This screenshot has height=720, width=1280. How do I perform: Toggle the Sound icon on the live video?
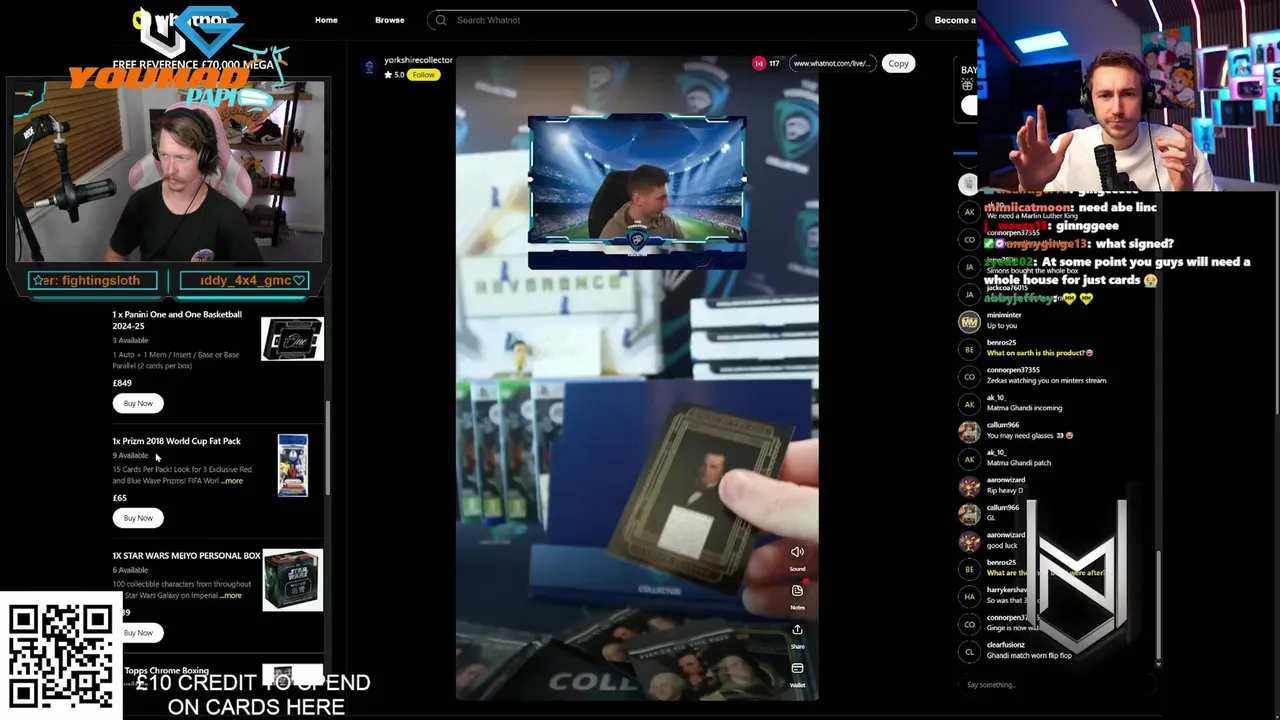pyautogui.click(x=797, y=552)
